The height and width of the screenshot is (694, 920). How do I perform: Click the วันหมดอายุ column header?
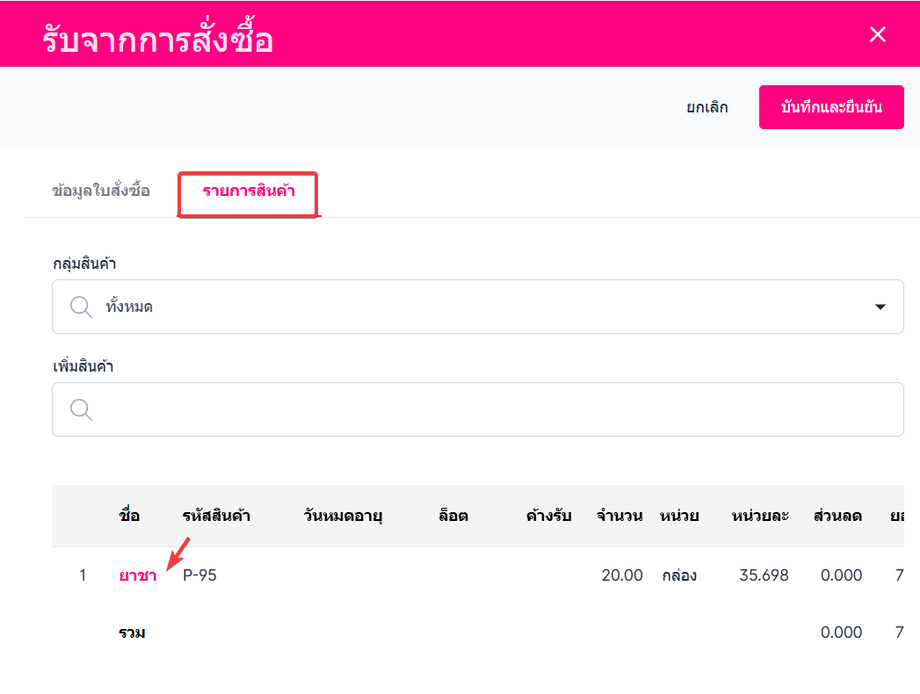343,516
